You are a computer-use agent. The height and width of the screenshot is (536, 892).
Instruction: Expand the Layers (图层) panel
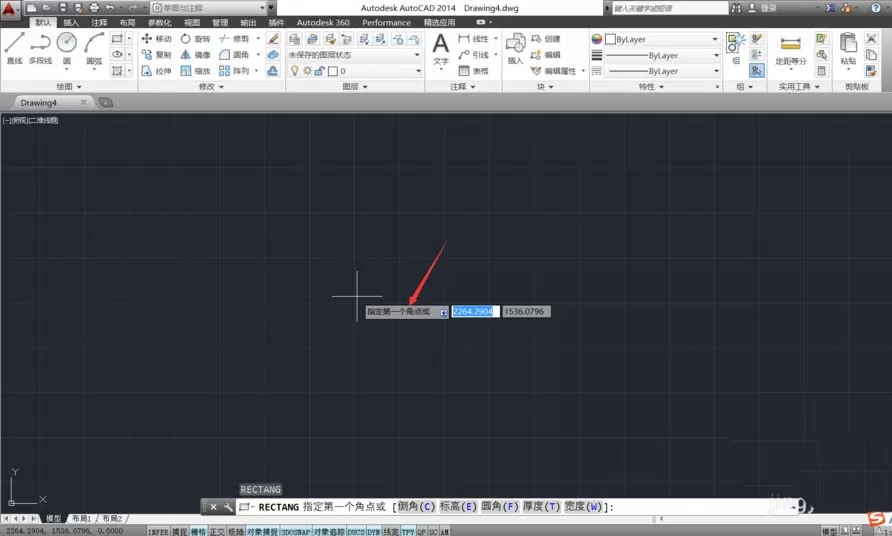click(355, 86)
